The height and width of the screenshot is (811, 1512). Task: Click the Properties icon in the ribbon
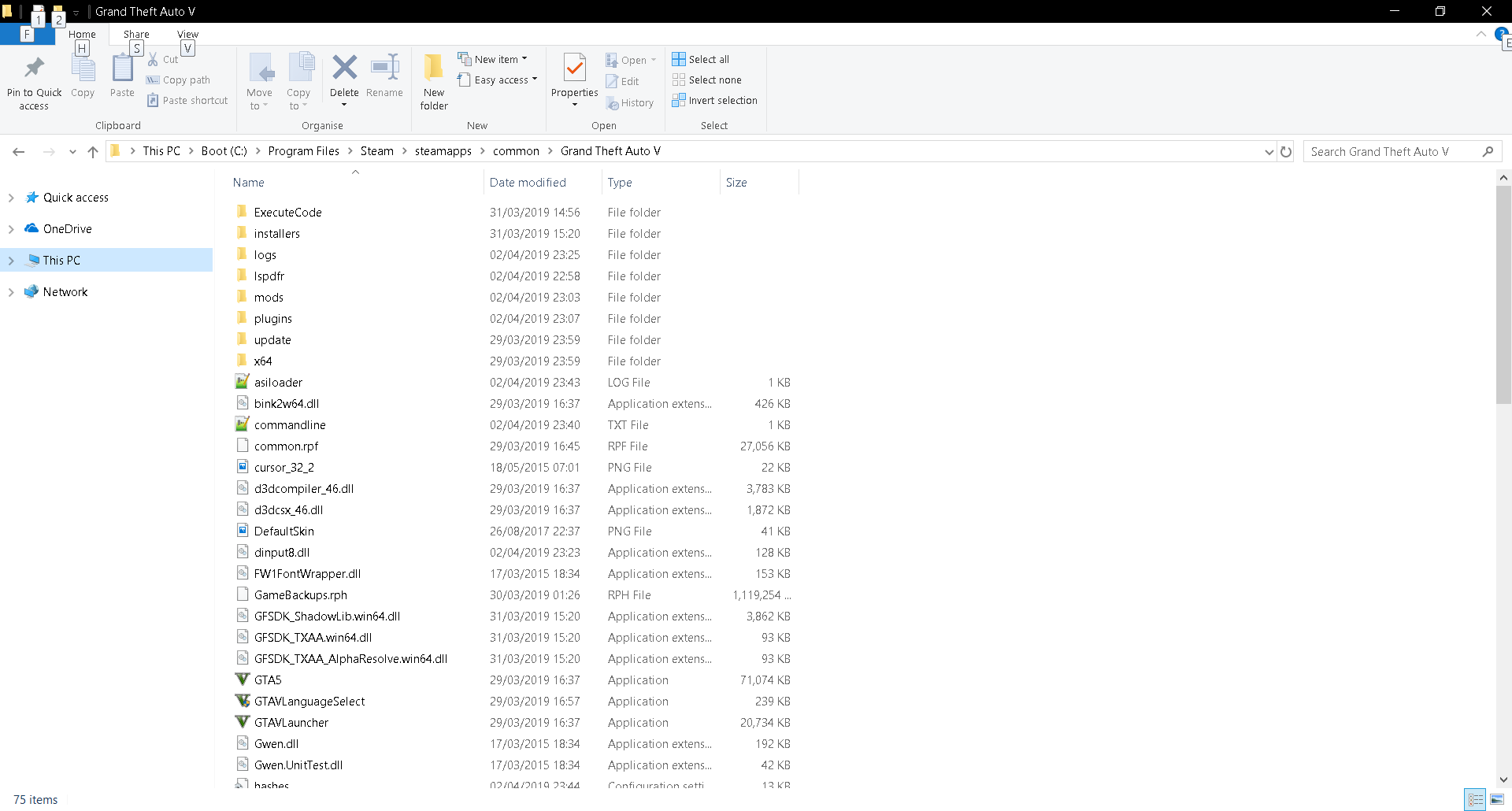point(575,69)
